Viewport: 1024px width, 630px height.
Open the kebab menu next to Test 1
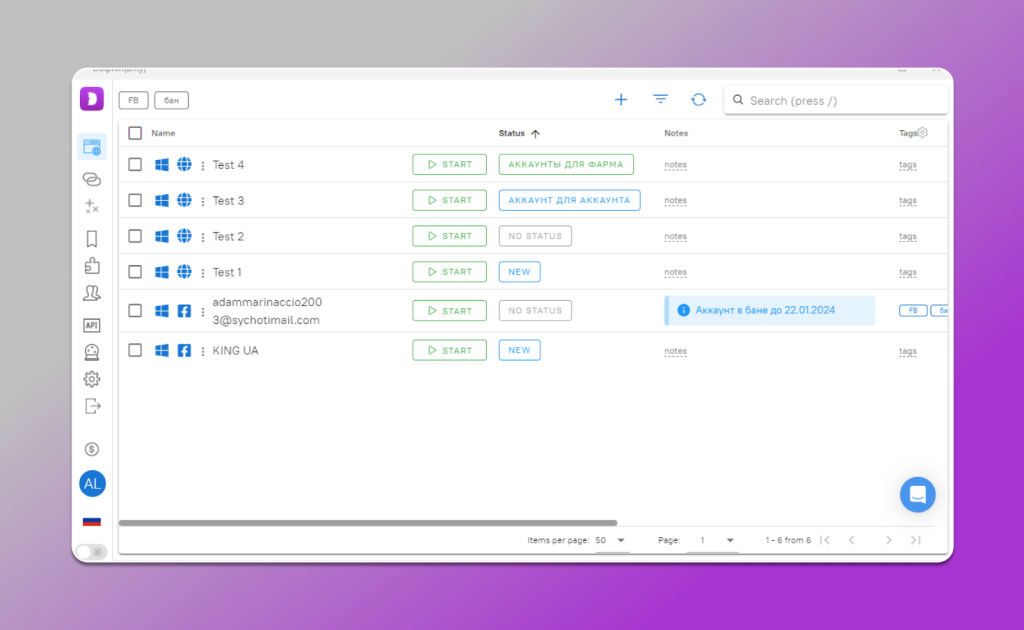pos(201,271)
